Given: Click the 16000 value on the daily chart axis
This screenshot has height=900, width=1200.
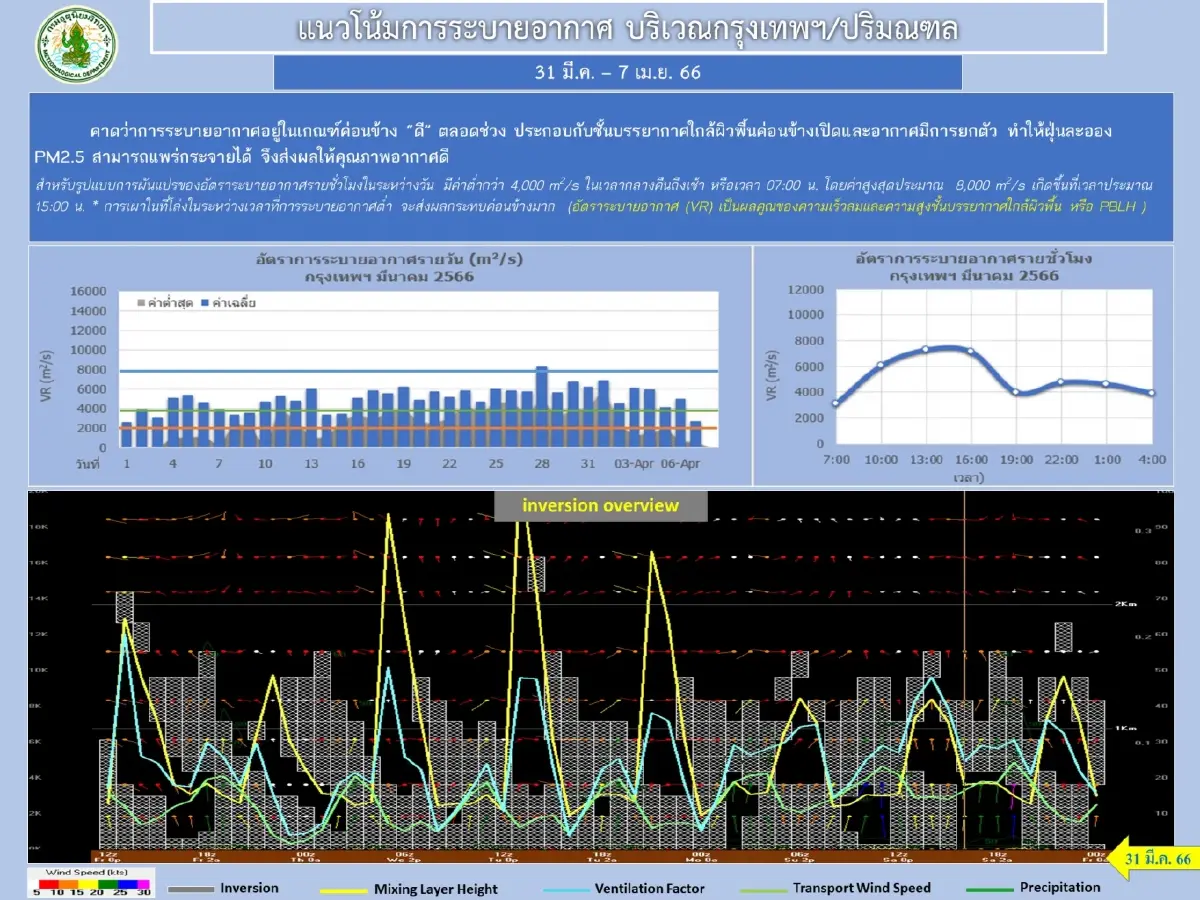Looking at the screenshot, I should 87,291.
